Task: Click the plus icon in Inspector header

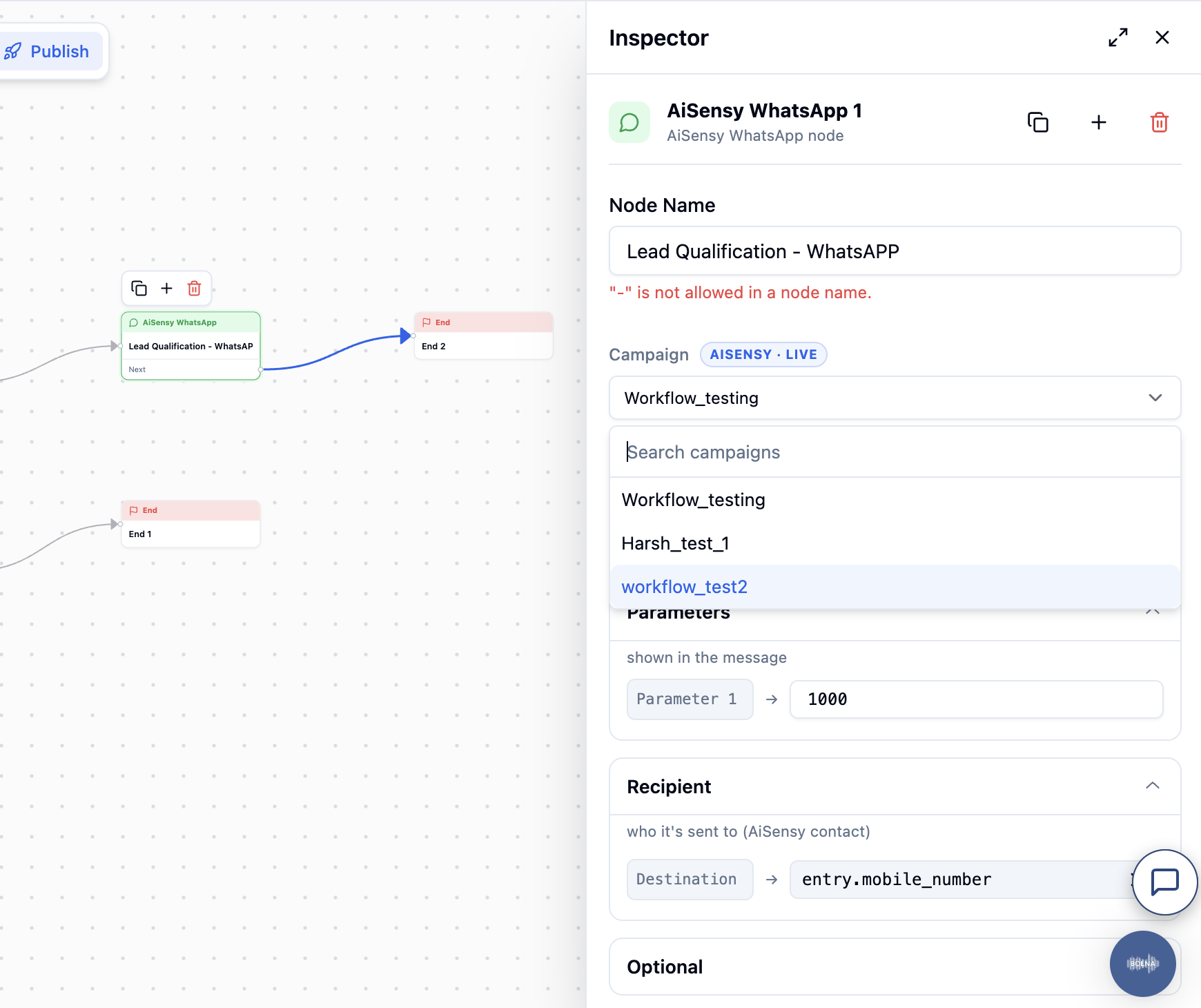Action: (1099, 122)
